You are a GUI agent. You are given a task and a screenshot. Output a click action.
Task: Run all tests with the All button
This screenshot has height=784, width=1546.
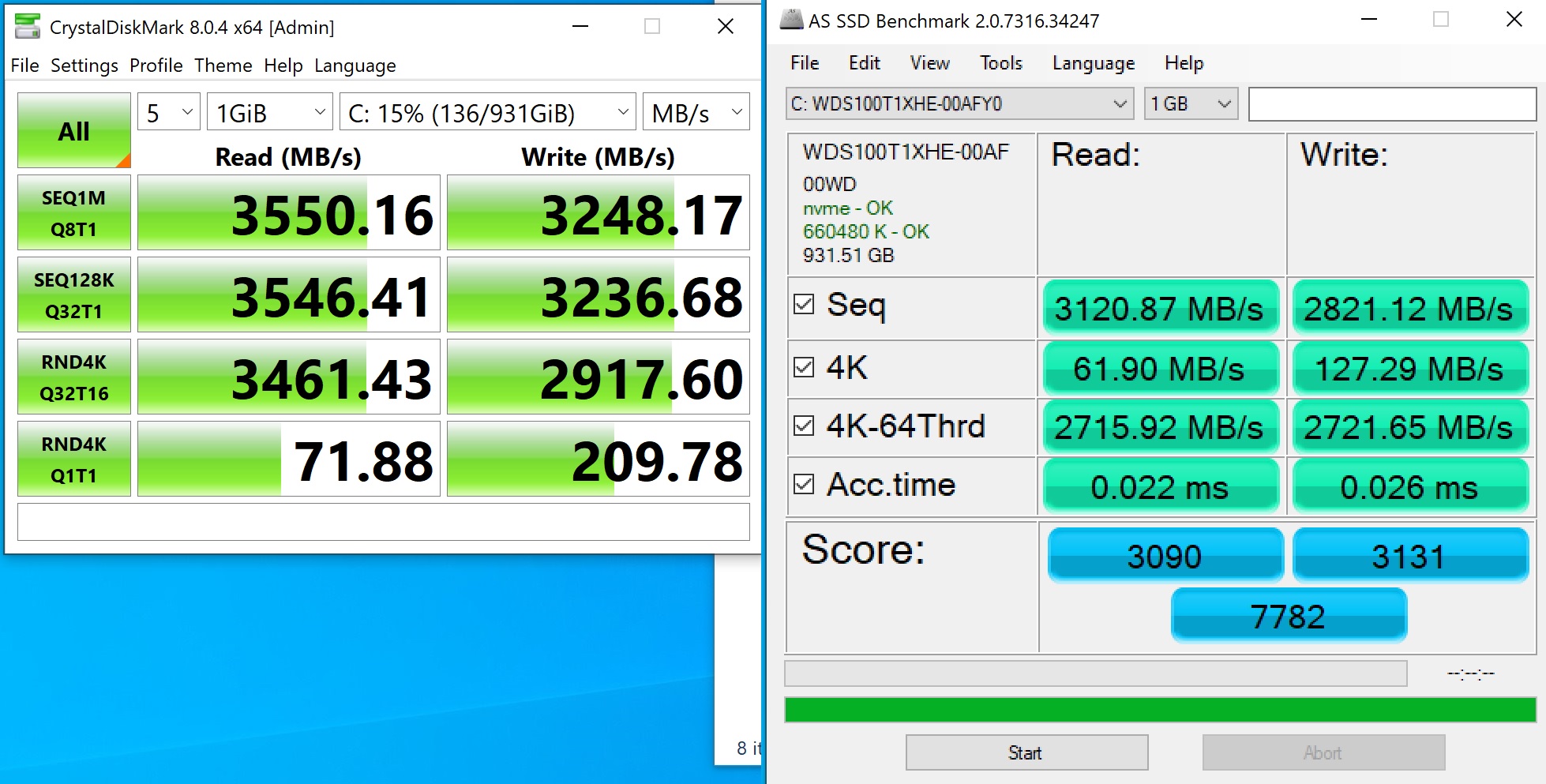click(74, 130)
